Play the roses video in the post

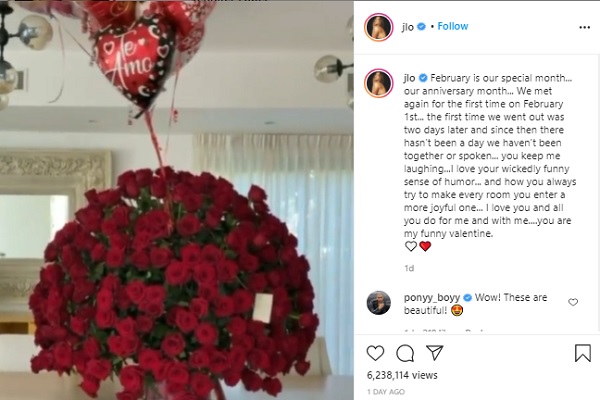[x=177, y=200]
